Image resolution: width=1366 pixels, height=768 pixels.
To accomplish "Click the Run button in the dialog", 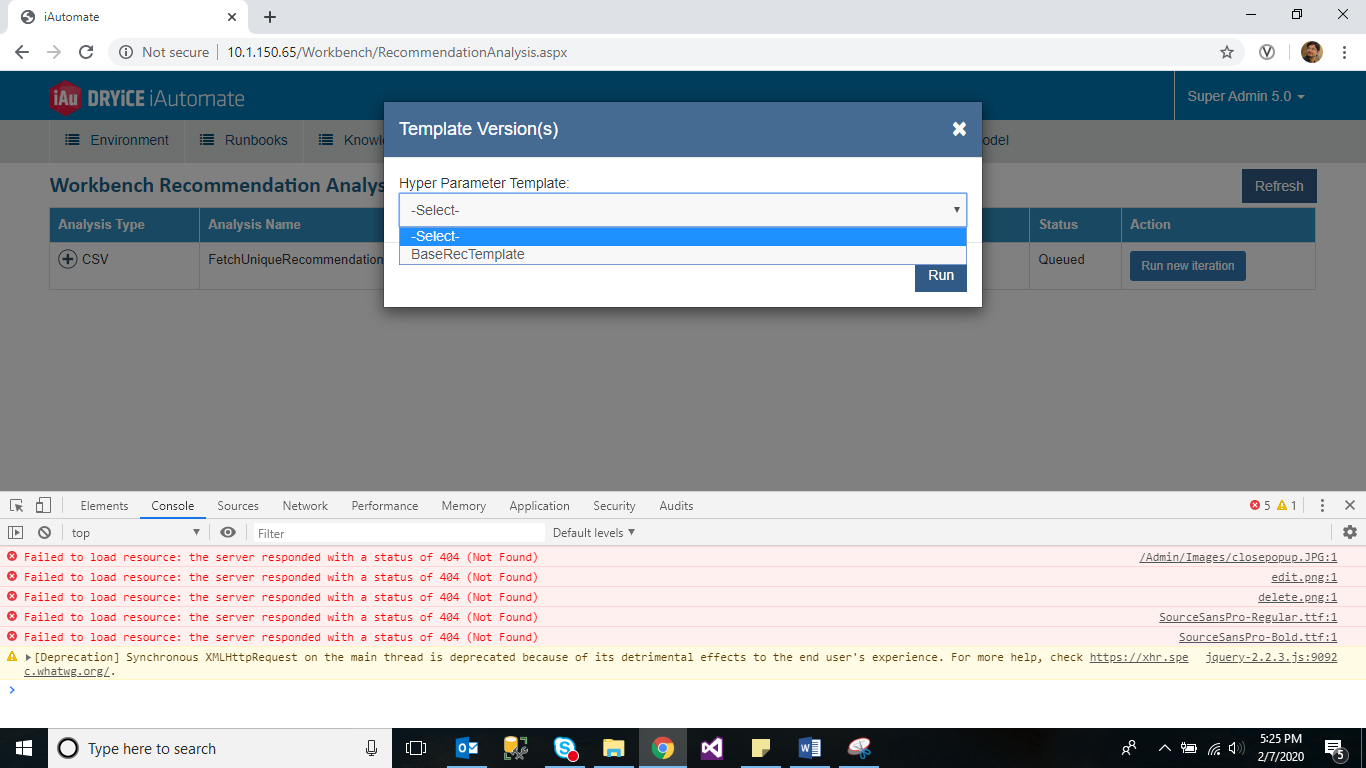I will point(941,275).
